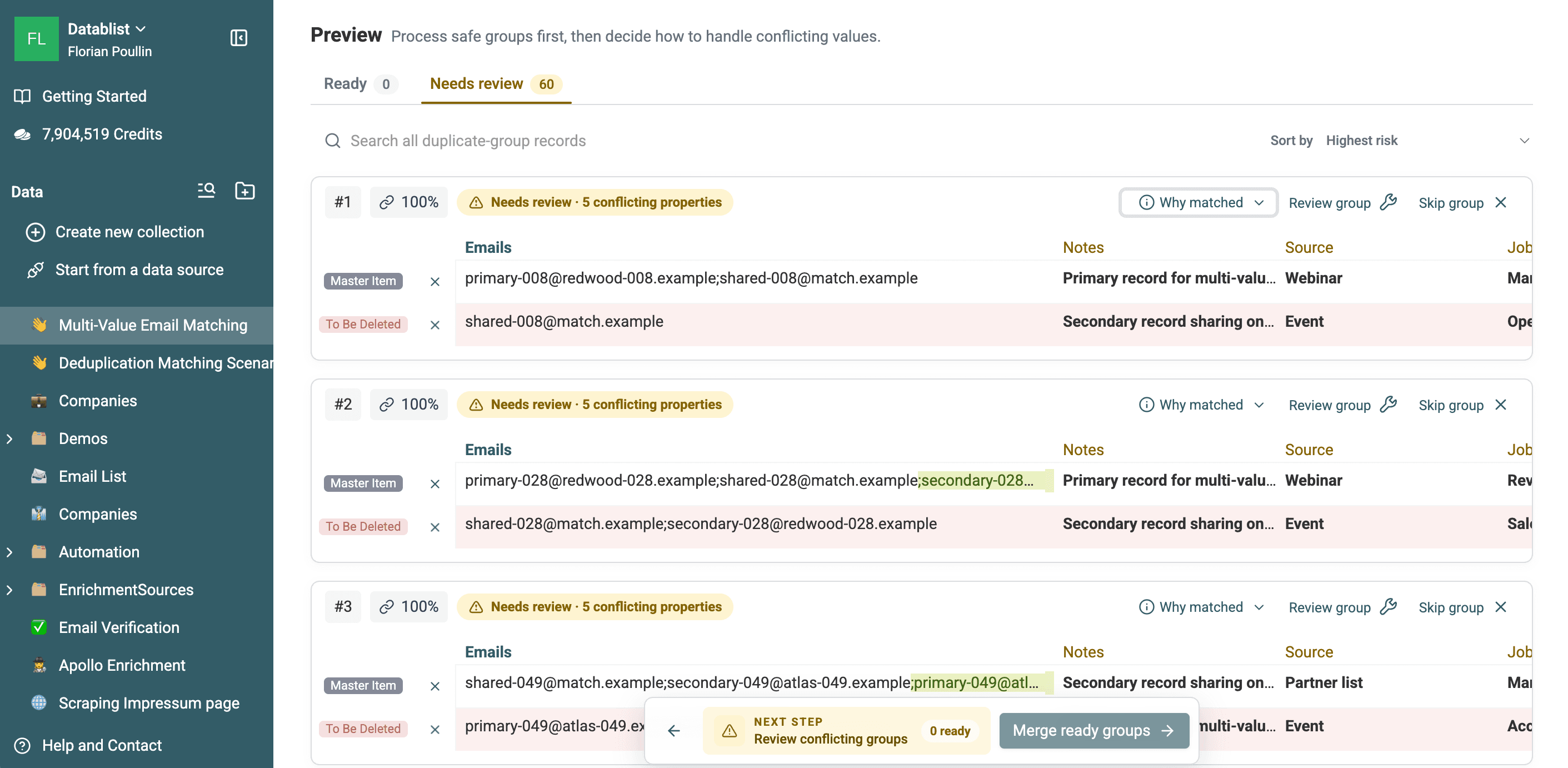
Task: Click the new folder icon in Data header
Action: pyautogui.click(x=244, y=191)
